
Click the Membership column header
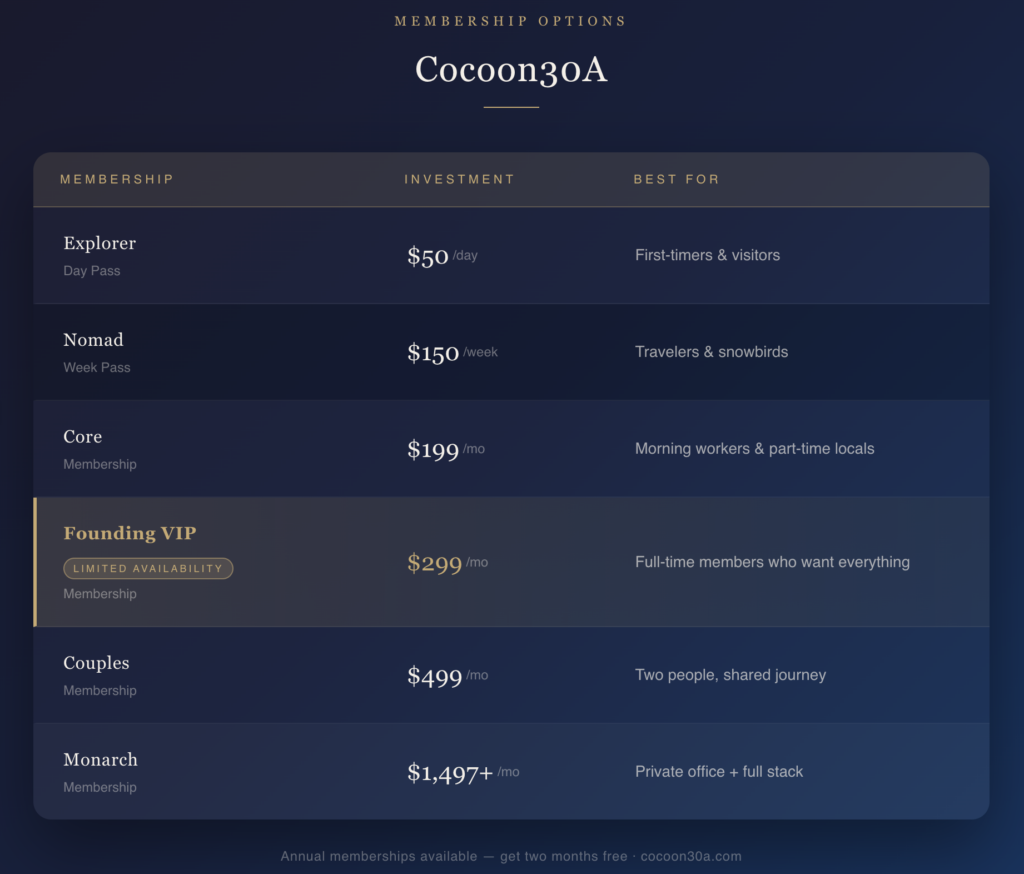pyautogui.click(x=117, y=180)
